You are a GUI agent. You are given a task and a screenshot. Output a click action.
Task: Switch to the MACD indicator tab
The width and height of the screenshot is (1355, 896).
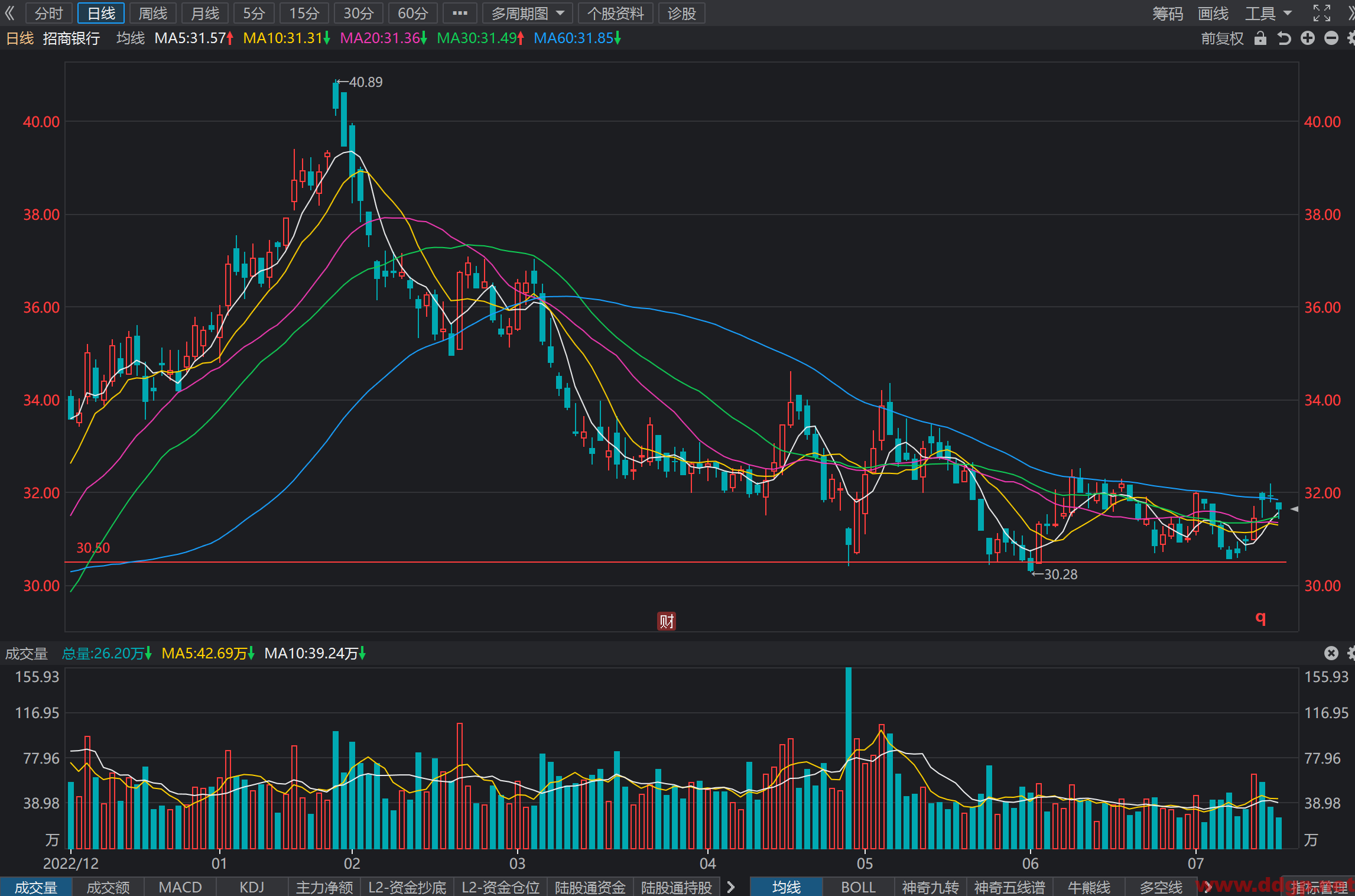click(180, 887)
